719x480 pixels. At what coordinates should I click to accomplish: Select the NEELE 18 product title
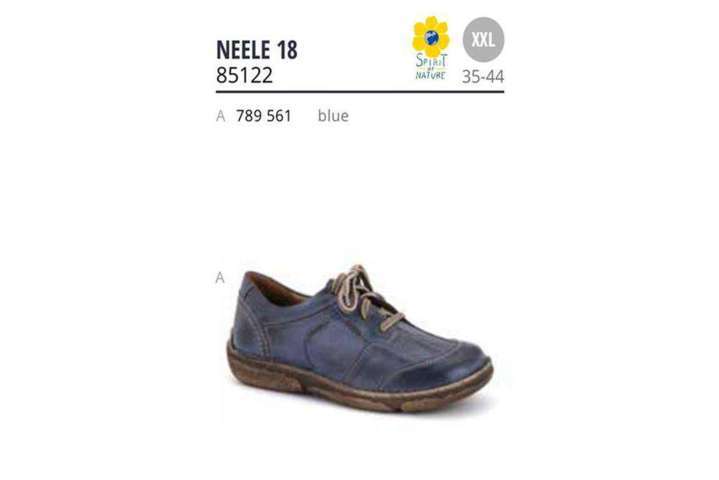tap(257, 50)
